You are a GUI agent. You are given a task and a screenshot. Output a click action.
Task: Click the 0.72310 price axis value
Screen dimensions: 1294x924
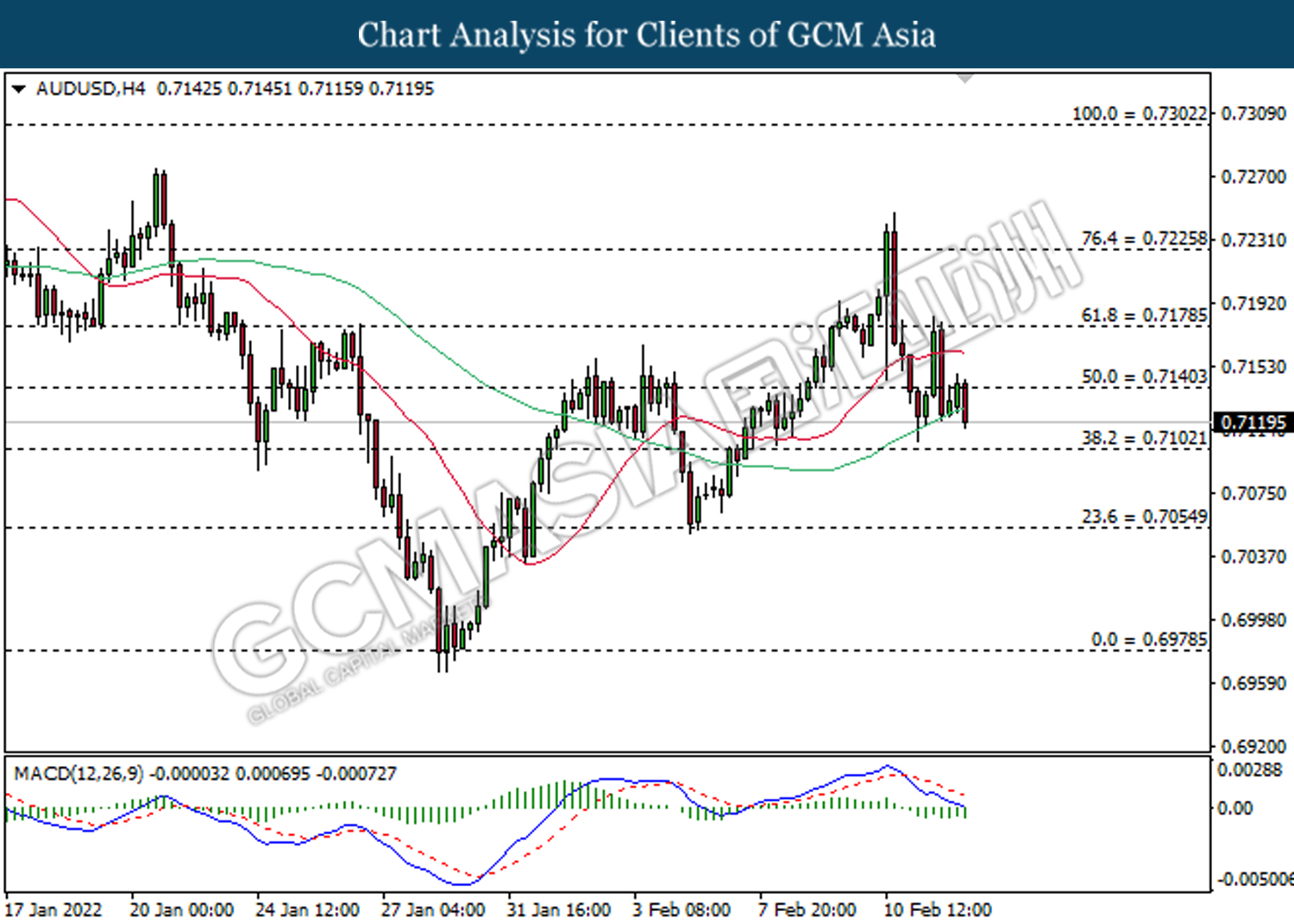(x=1253, y=240)
